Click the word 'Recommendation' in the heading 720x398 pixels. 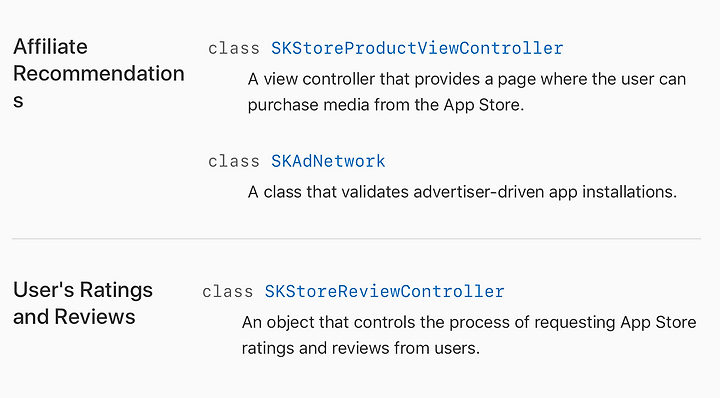coord(99,73)
